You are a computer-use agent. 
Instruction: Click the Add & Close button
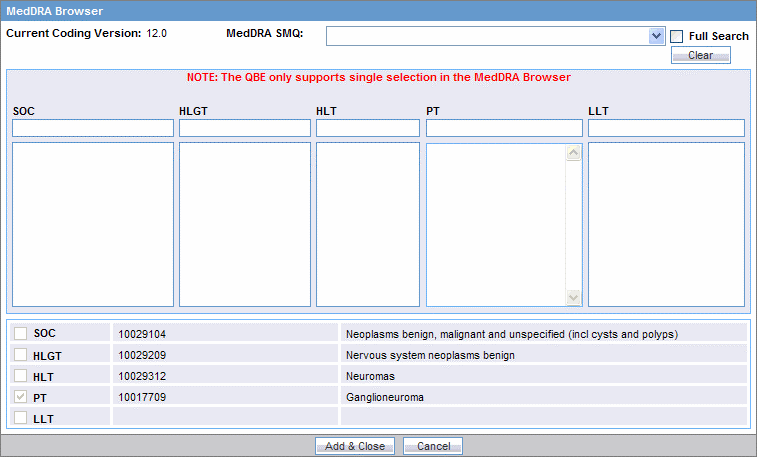[355, 446]
